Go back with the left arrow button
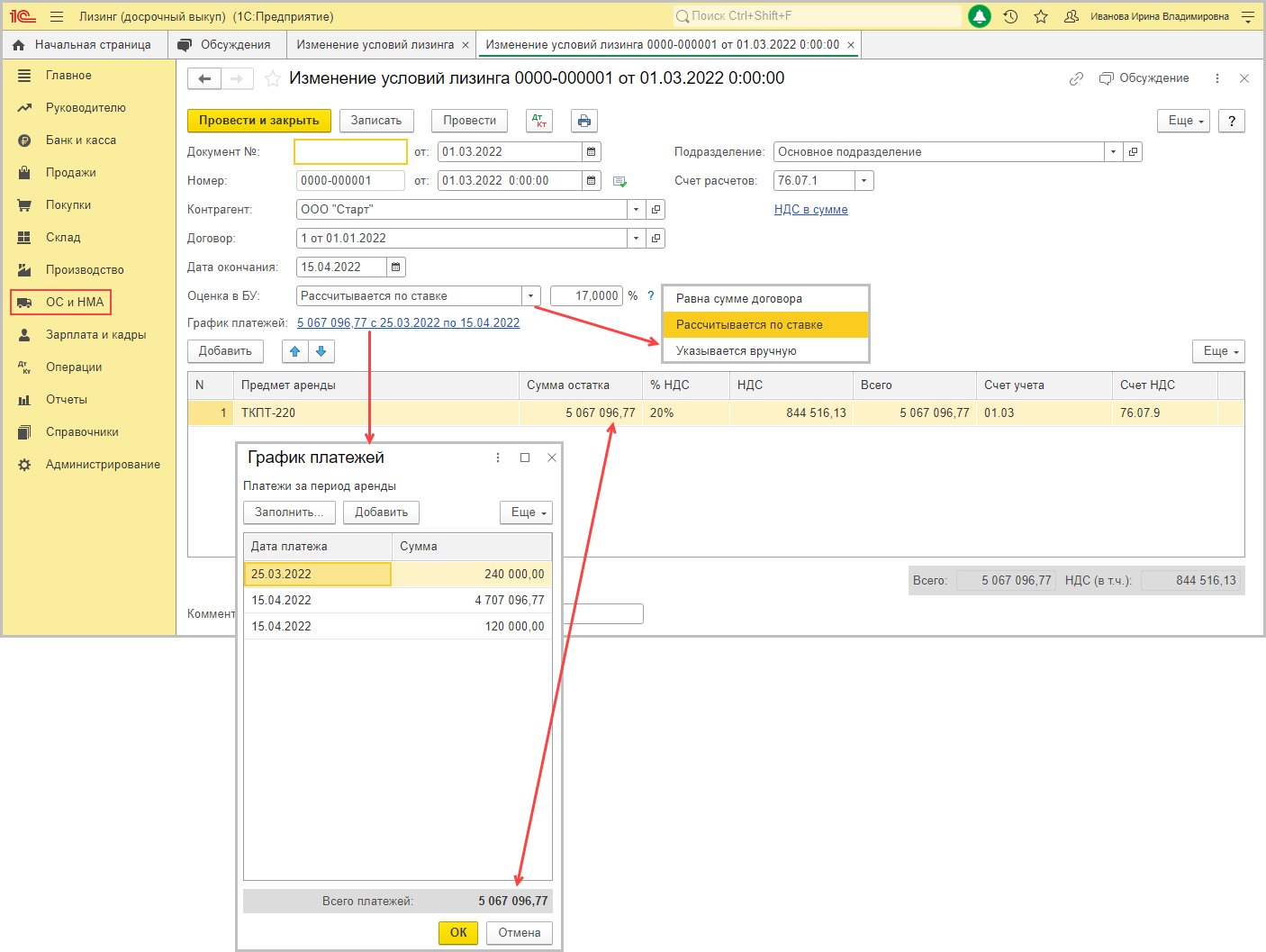 coord(204,79)
